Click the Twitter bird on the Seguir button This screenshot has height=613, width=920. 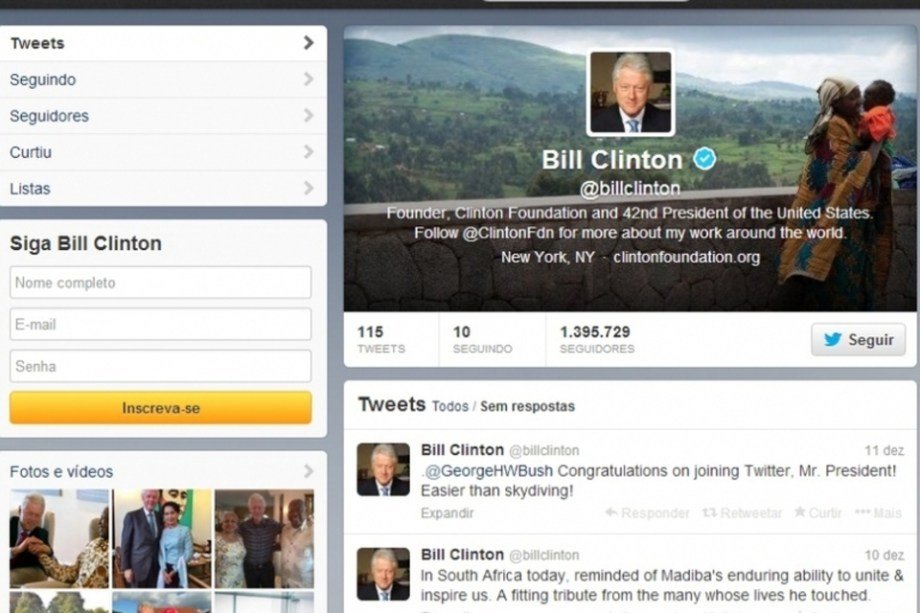[x=832, y=340]
